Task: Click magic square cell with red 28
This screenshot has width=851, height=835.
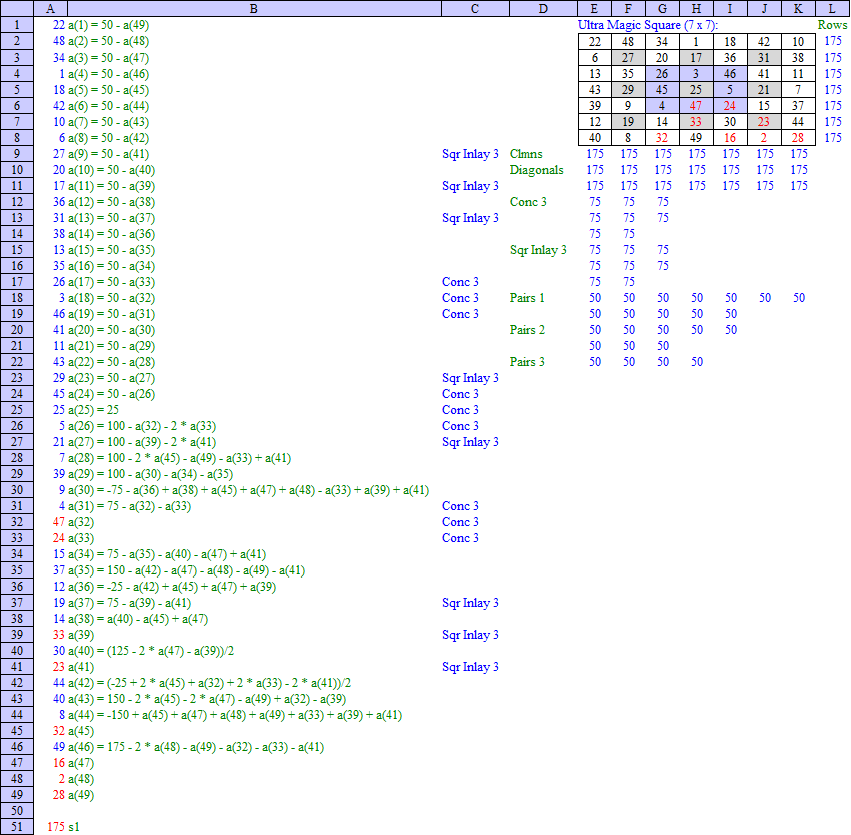Action: [798, 138]
